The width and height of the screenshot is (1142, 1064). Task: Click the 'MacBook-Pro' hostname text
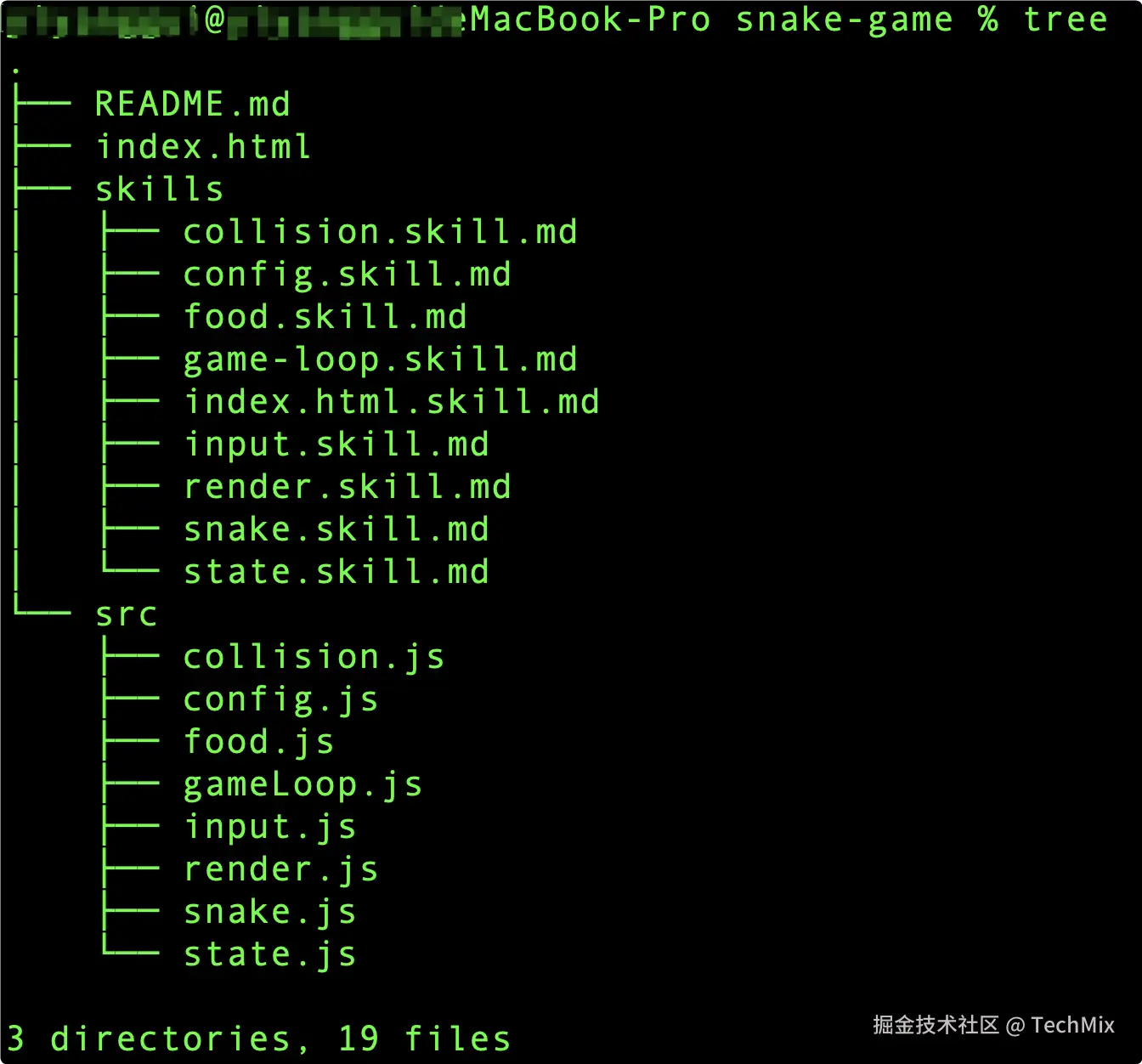point(591,20)
